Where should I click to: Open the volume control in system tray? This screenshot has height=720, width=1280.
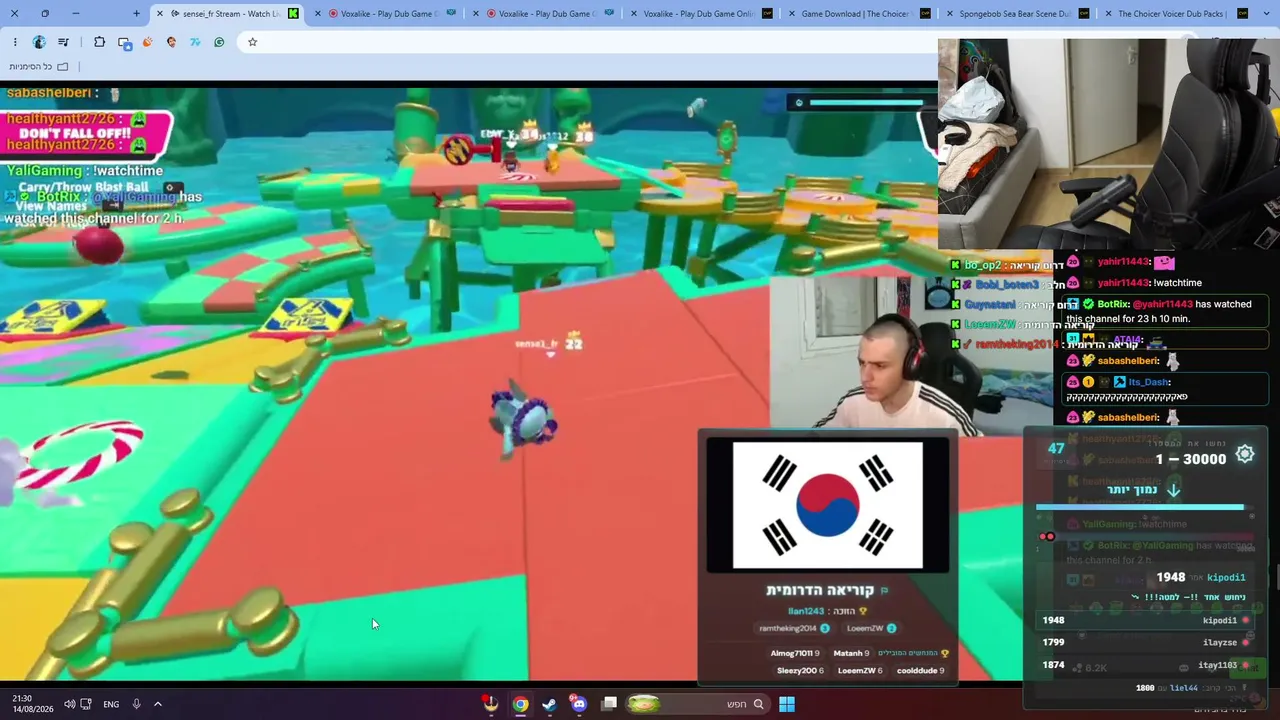tap(69, 704)
